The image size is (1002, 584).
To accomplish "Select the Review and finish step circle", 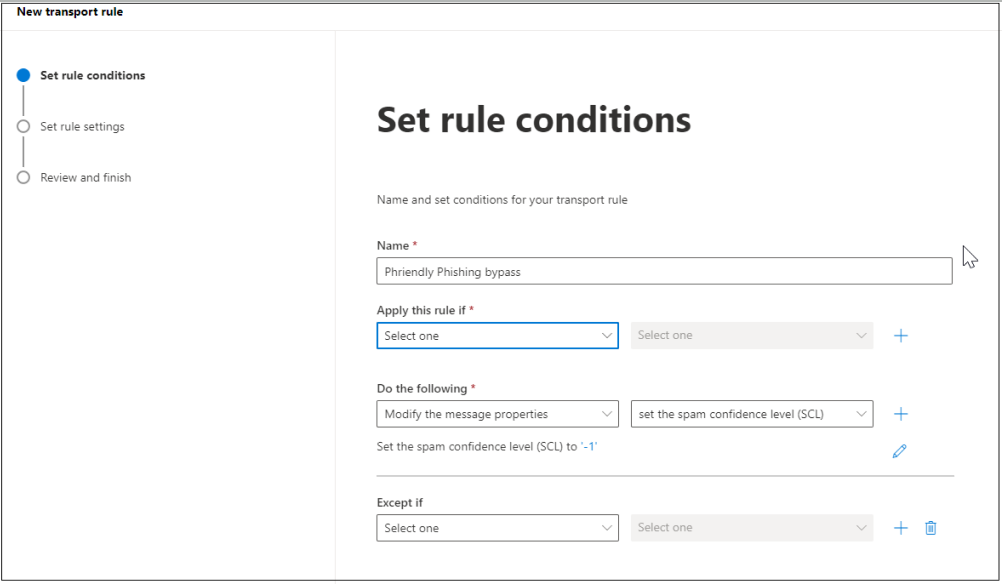I will coord(24,178).
